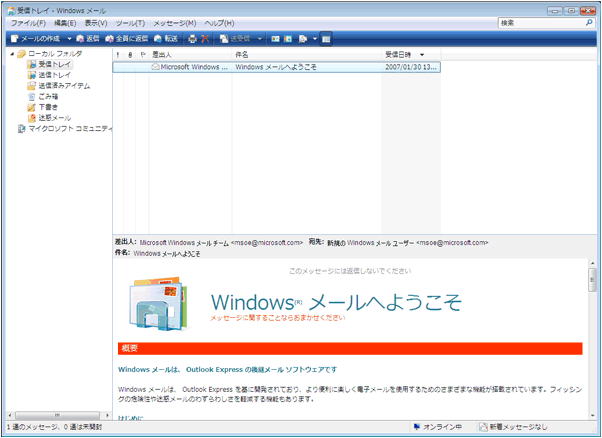Open the ツール(T) menu

[x=130, y=23]
